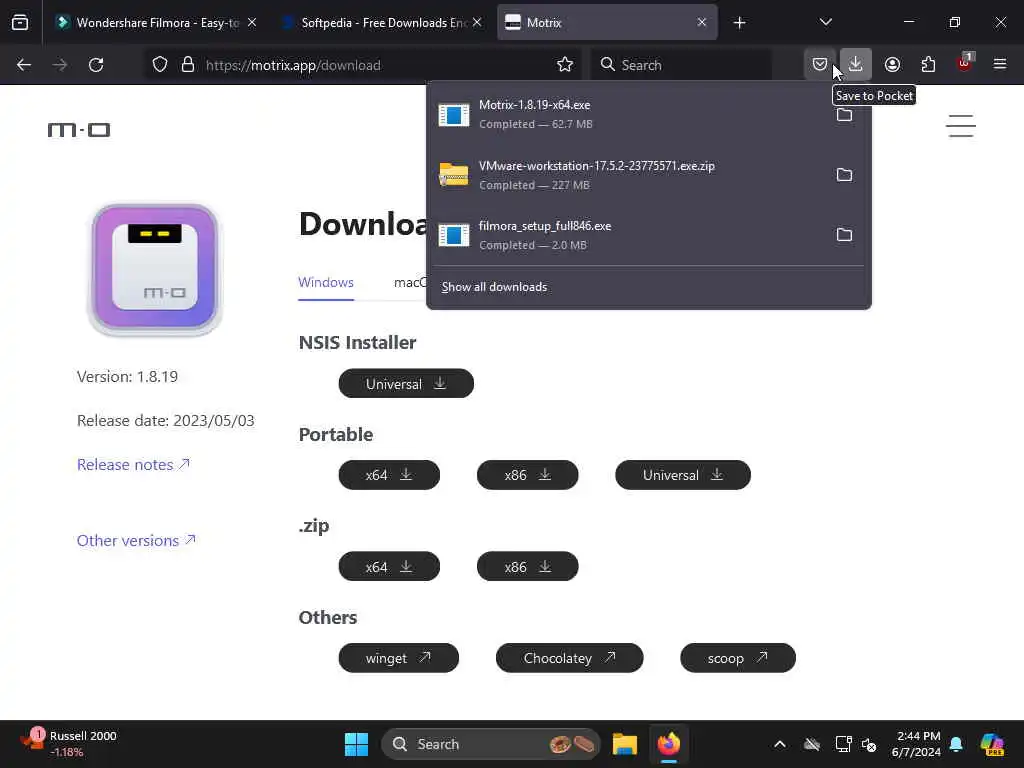This screenshot has height=768, width=1024.
Task: Open the site hamburger menu
Action: (x=961, y=126)
